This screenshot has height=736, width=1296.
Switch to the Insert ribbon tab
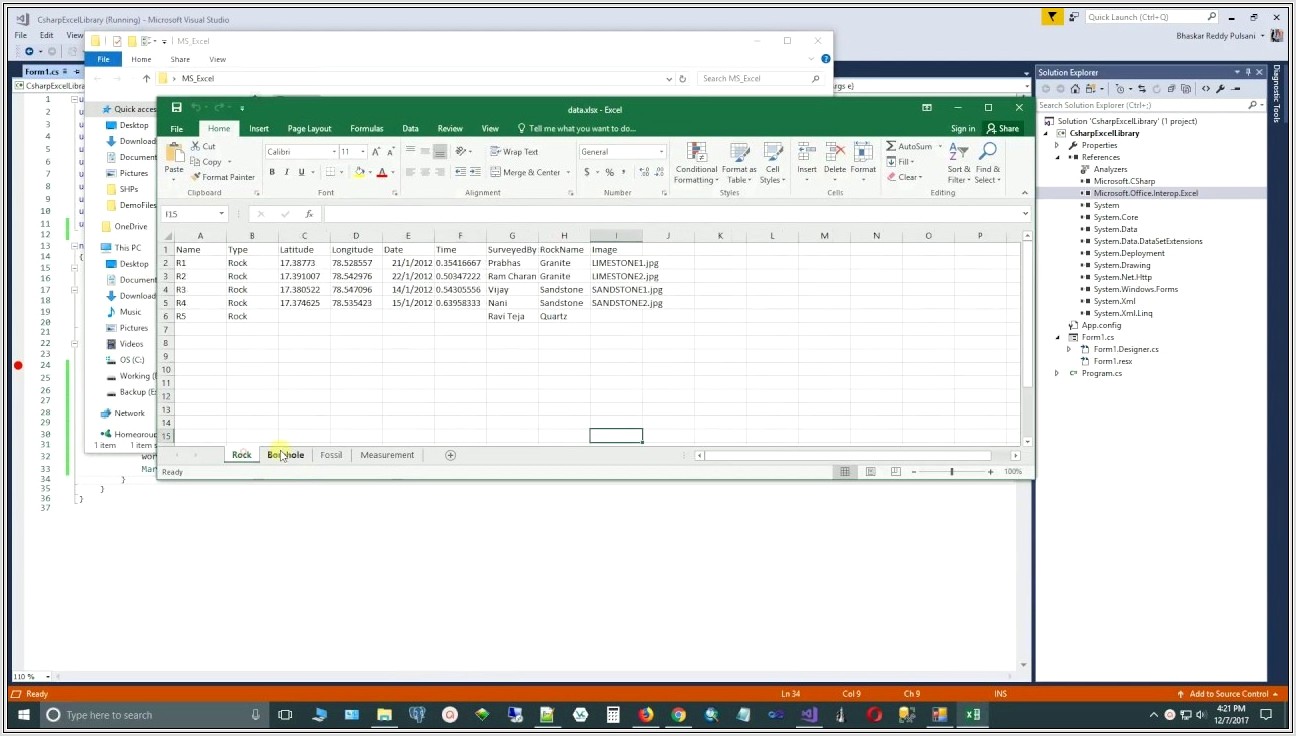tap(259, 129)
